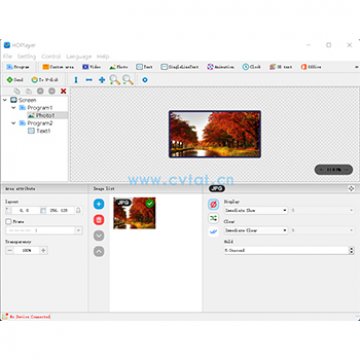
Task: Click the transparency percentage value field
Action: point(27,250)
